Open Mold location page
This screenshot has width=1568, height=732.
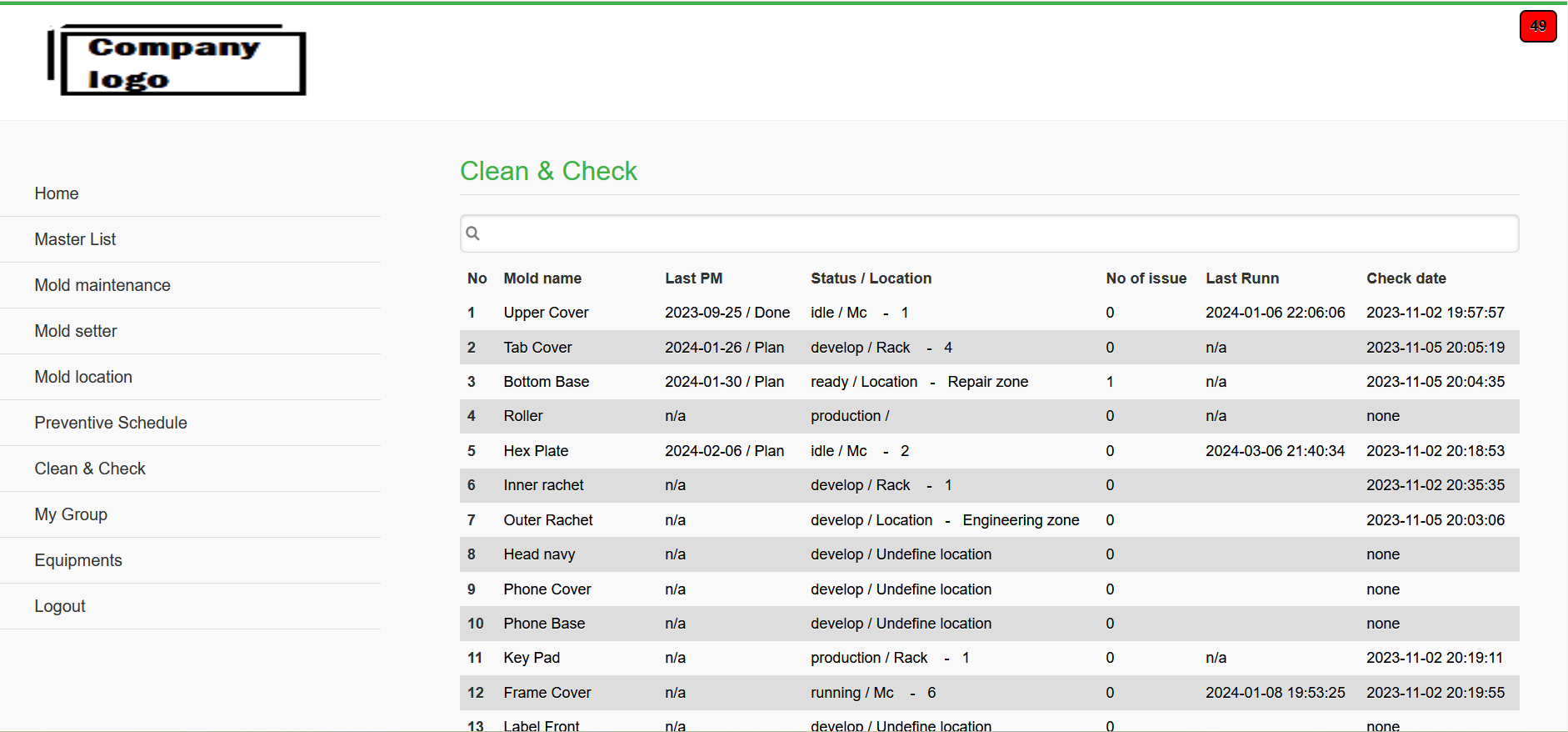coord(83,377)
